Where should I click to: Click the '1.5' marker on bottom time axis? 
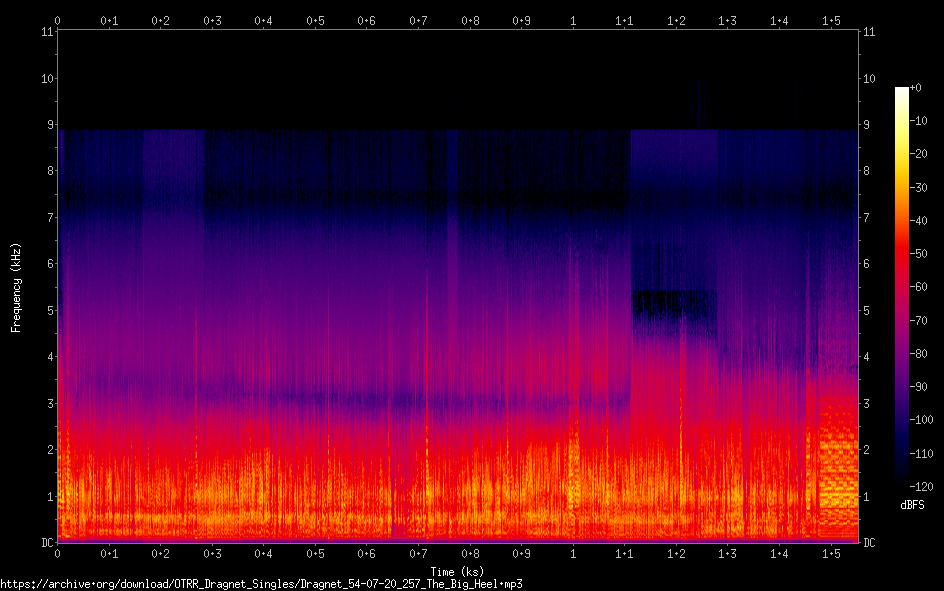click(831, 553)
